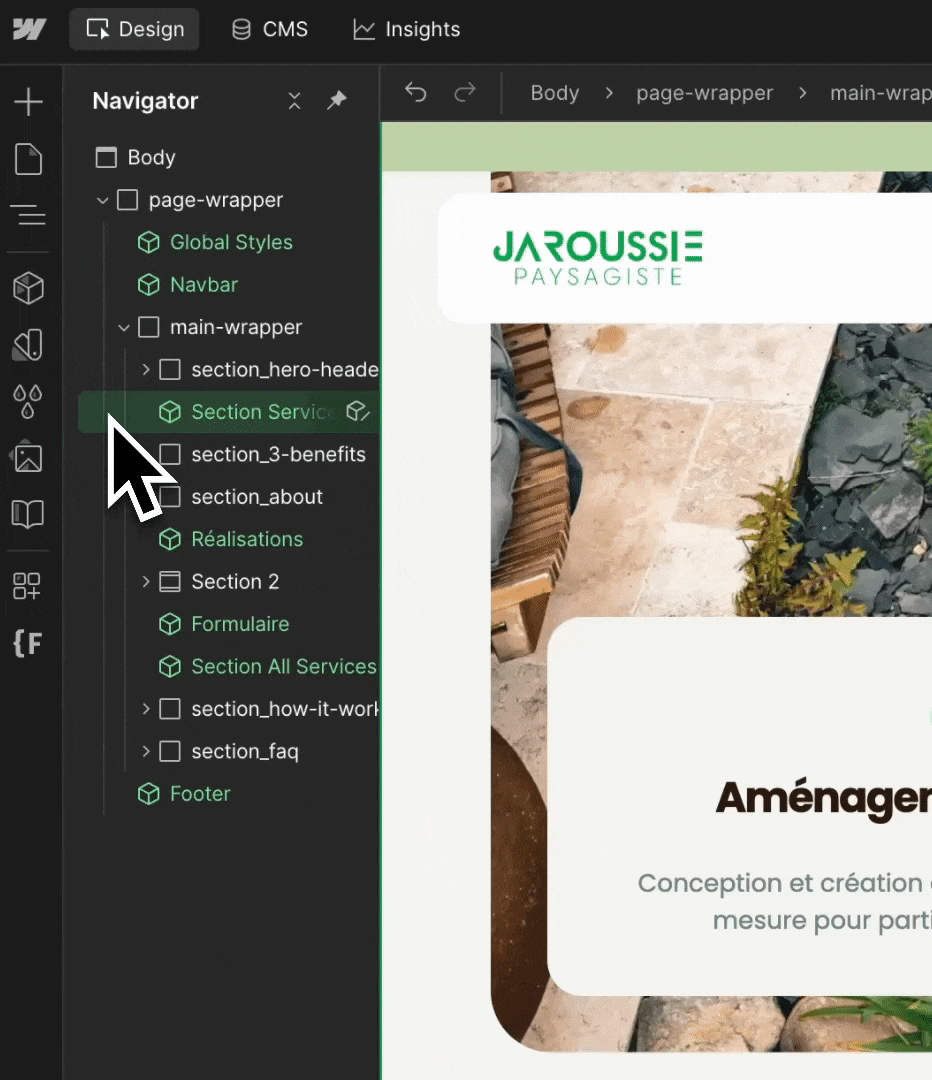Select the Formulaire component row

point(229,625)
